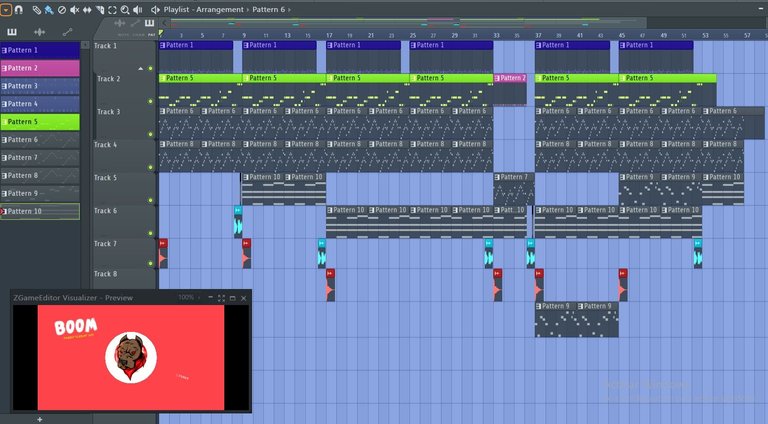
Task: Open the 100% zoom dropdown in Visualizer preview
Action: (189, 297)
